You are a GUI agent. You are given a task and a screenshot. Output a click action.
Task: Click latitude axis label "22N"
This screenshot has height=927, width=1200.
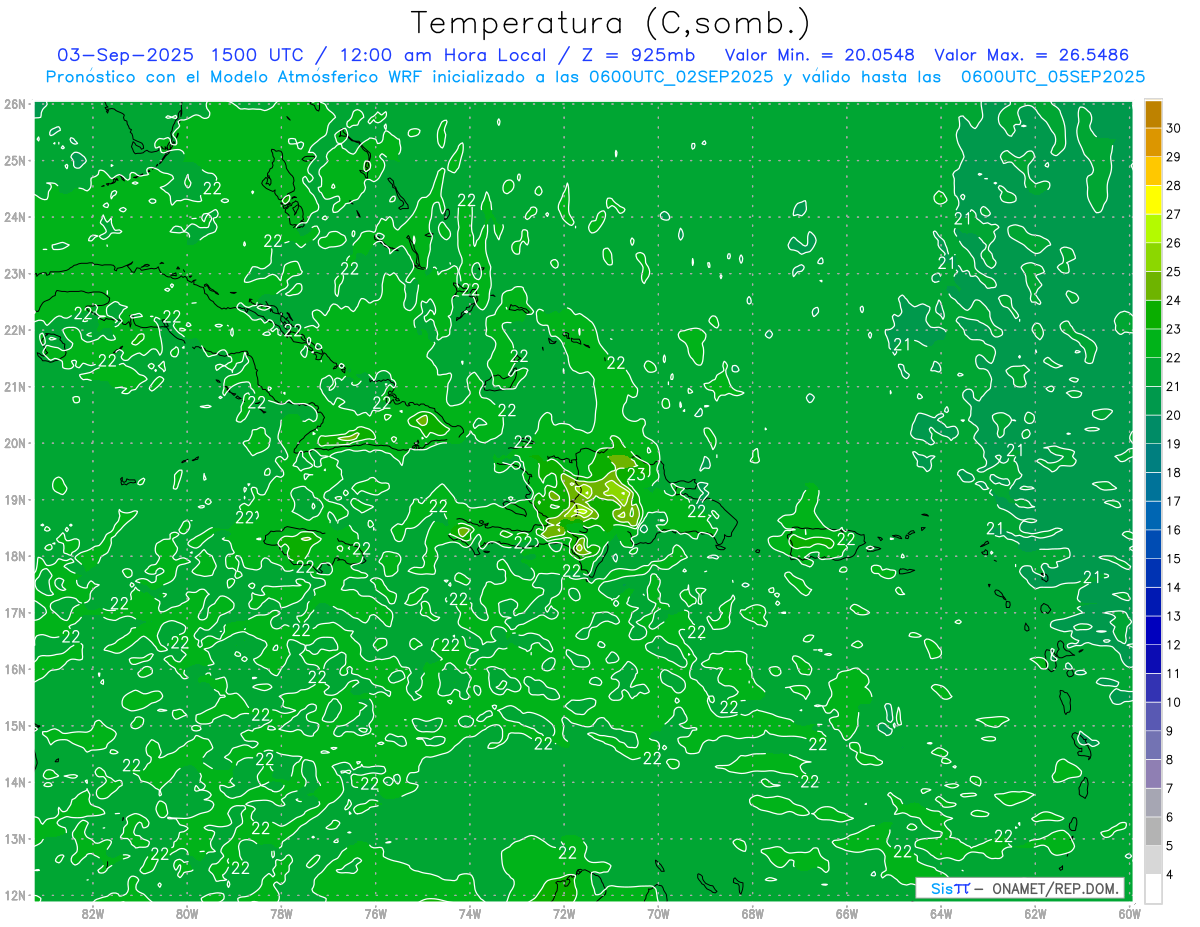(14, 330)
